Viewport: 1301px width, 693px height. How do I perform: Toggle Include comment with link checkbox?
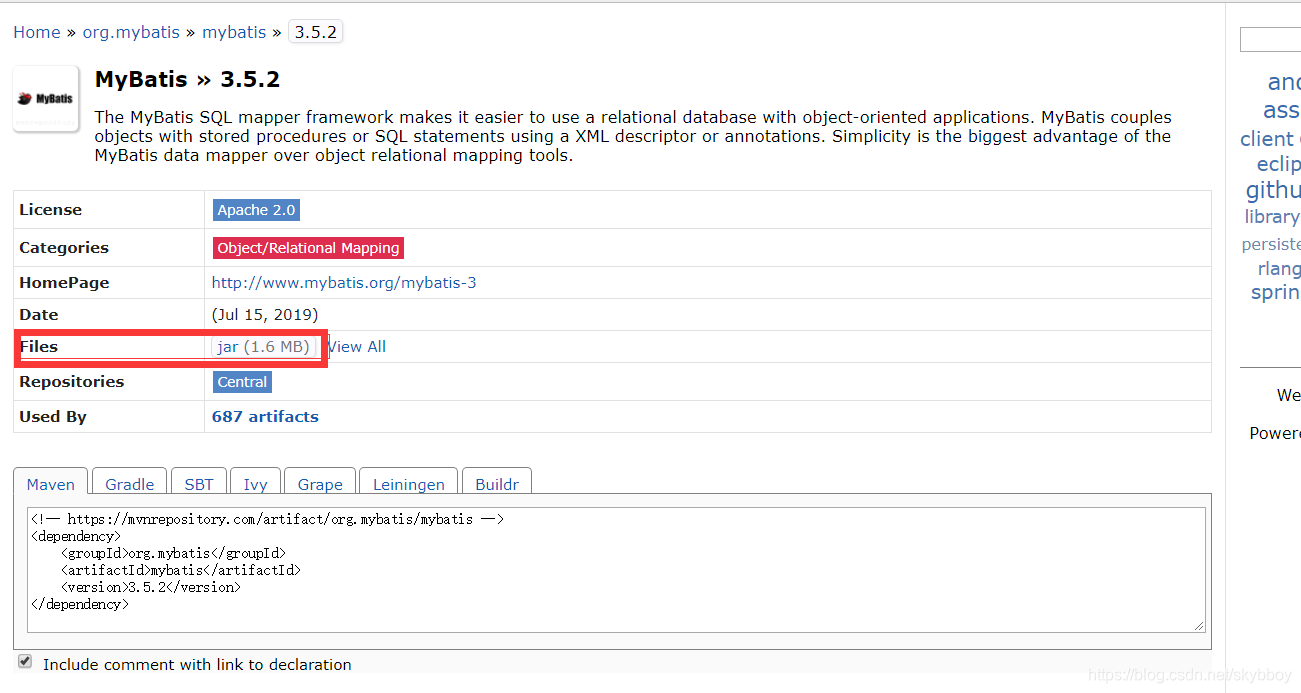tap(25, 662)
